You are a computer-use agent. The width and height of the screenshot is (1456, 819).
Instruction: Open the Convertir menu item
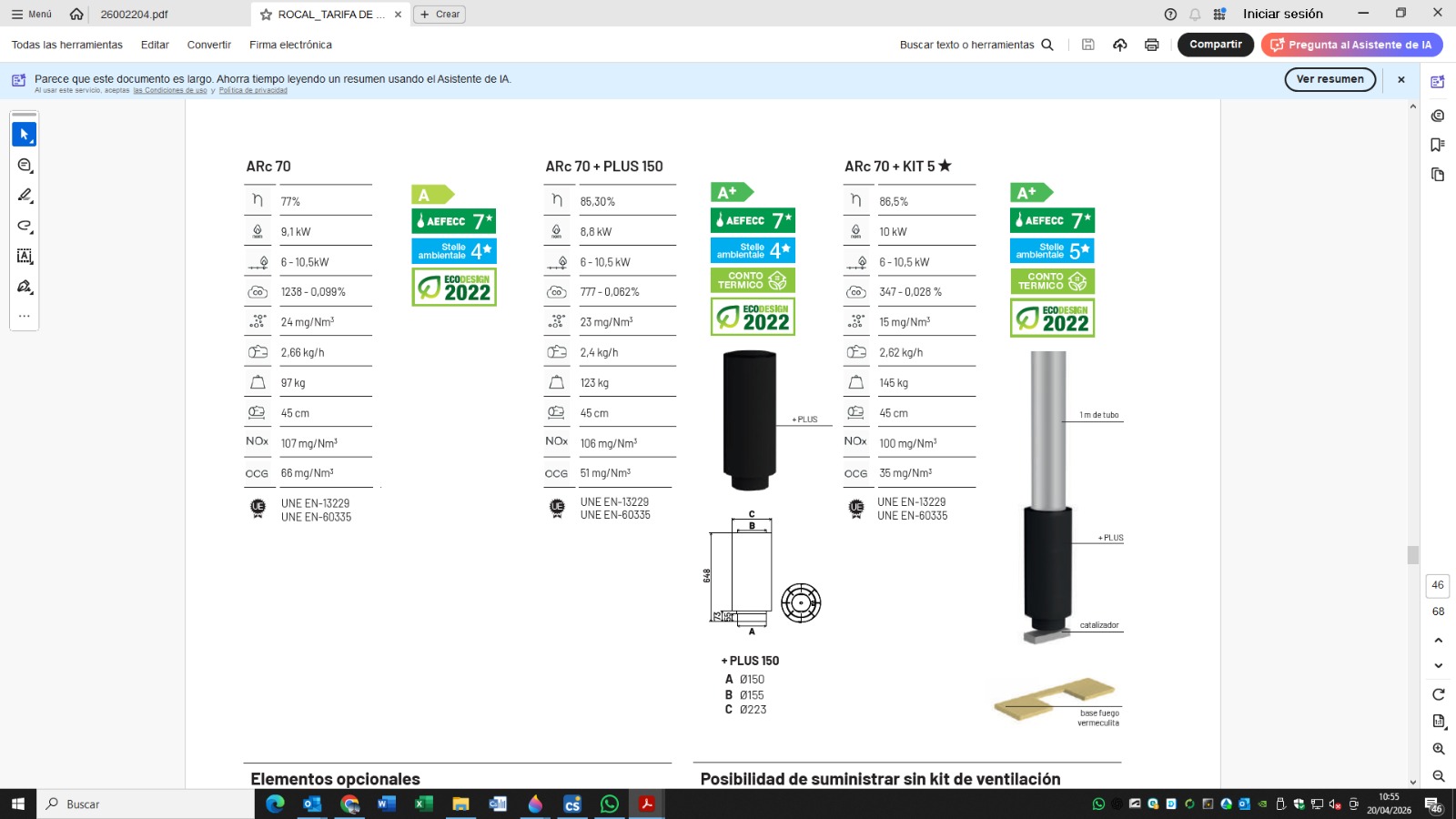209,45
